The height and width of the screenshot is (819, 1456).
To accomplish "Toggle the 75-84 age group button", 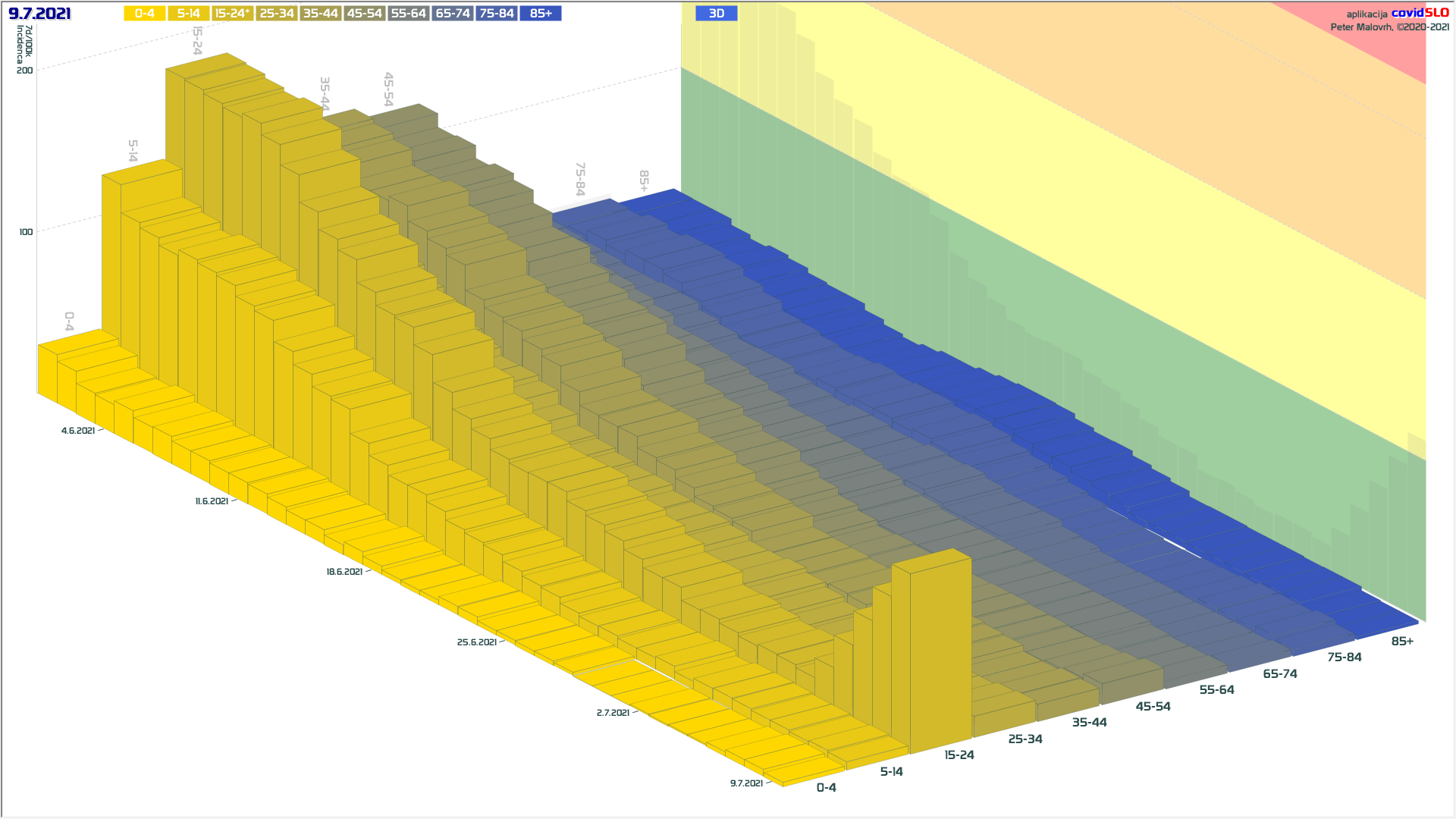I will pyautogui.click(x=497, y=14).
